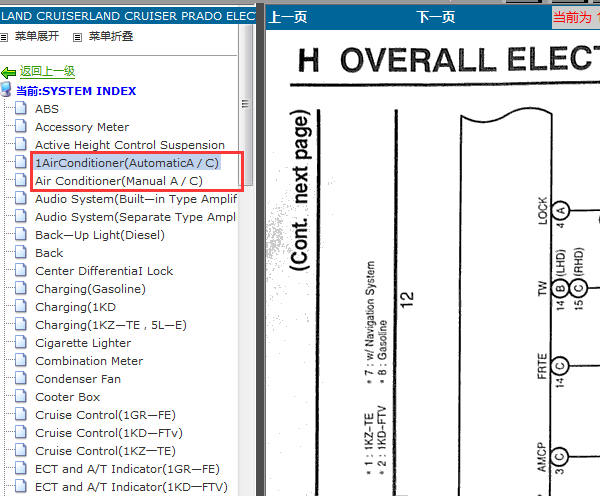
Task: Click page icon beside Active Height Control
Action: point(21,144)
